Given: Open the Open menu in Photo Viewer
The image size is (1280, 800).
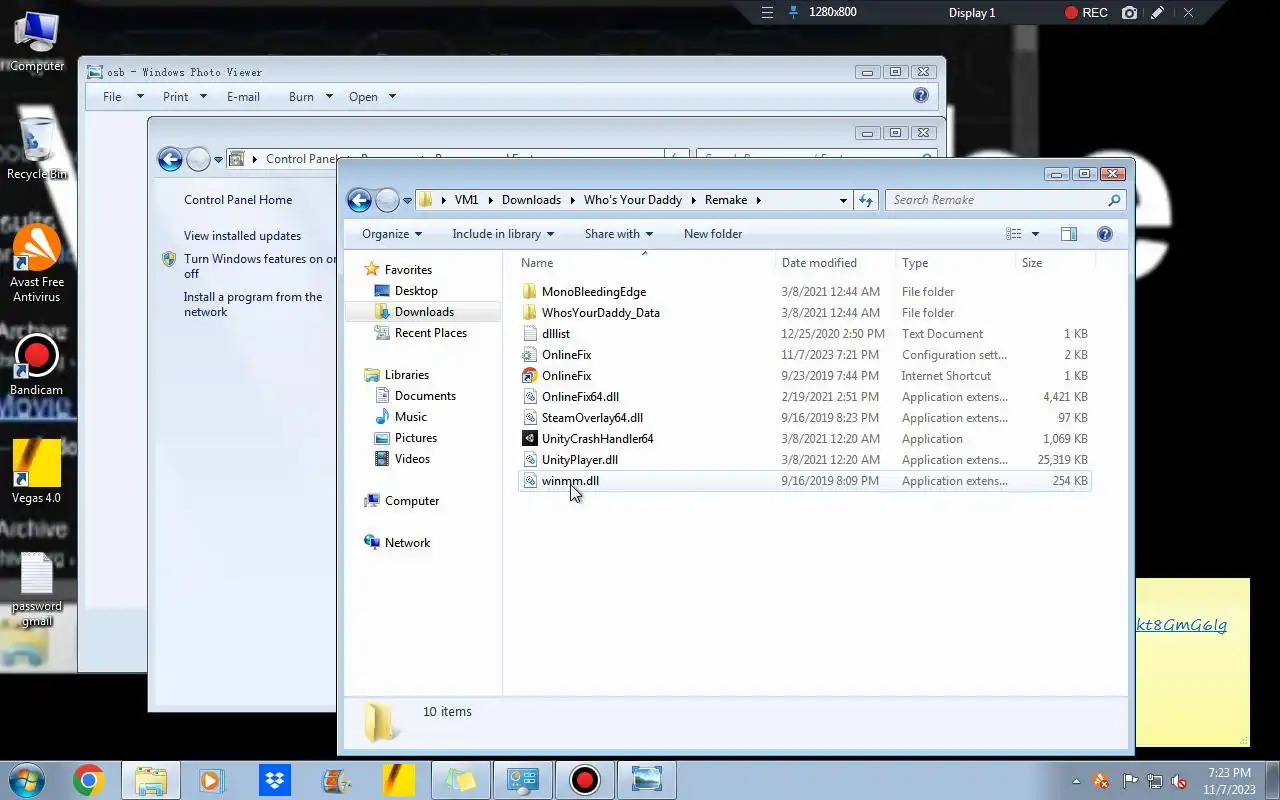Looking at the screenshot, I should click(x=372, y=97).
